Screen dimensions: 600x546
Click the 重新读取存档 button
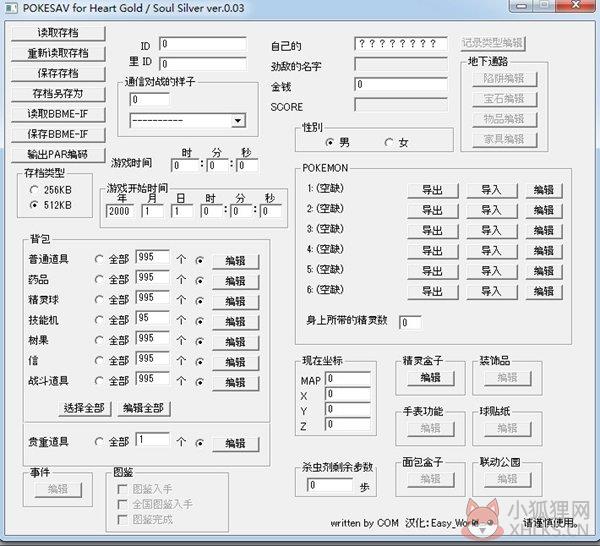point(58,54)
